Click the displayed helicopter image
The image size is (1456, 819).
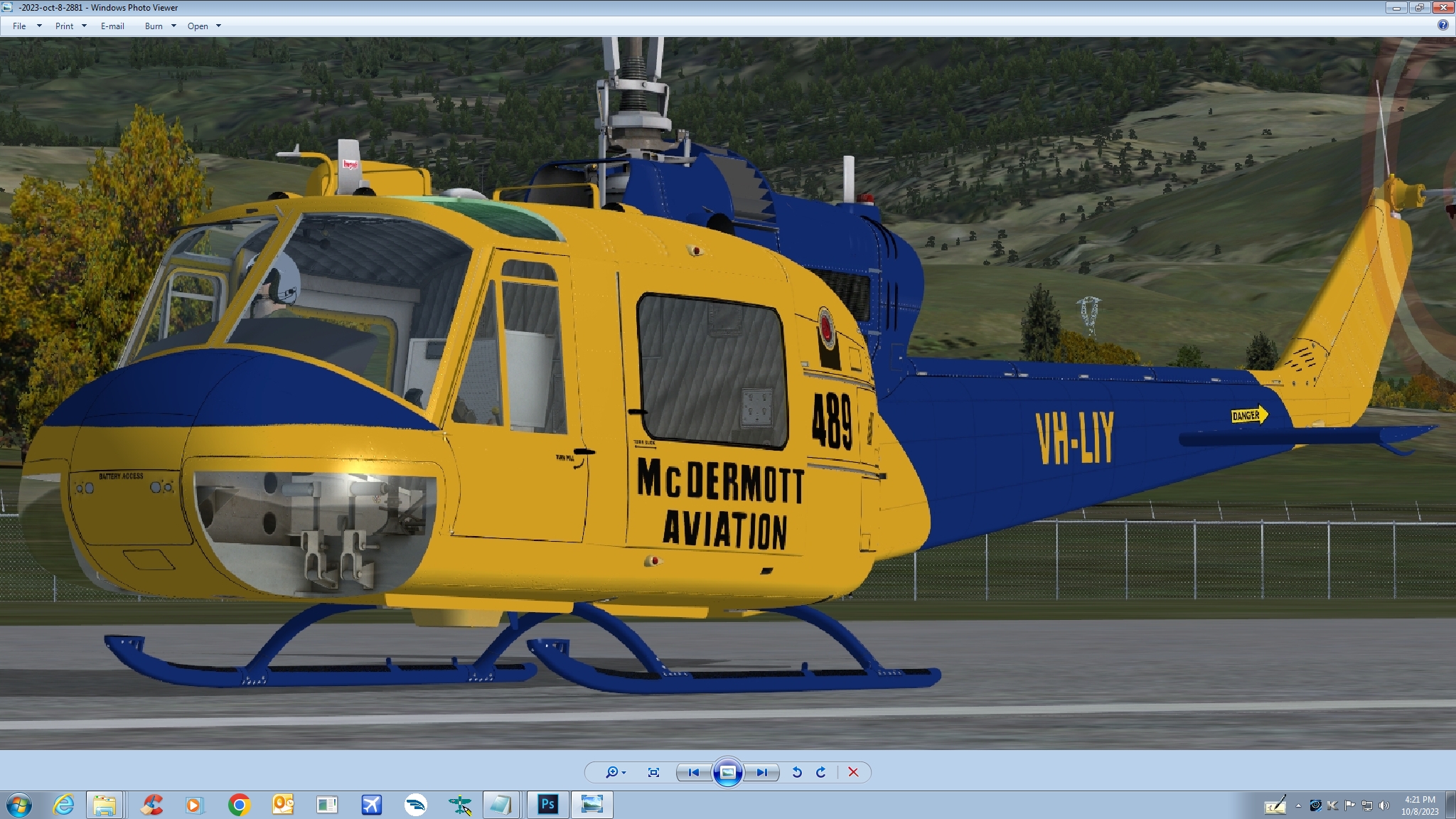coord(728,393)
